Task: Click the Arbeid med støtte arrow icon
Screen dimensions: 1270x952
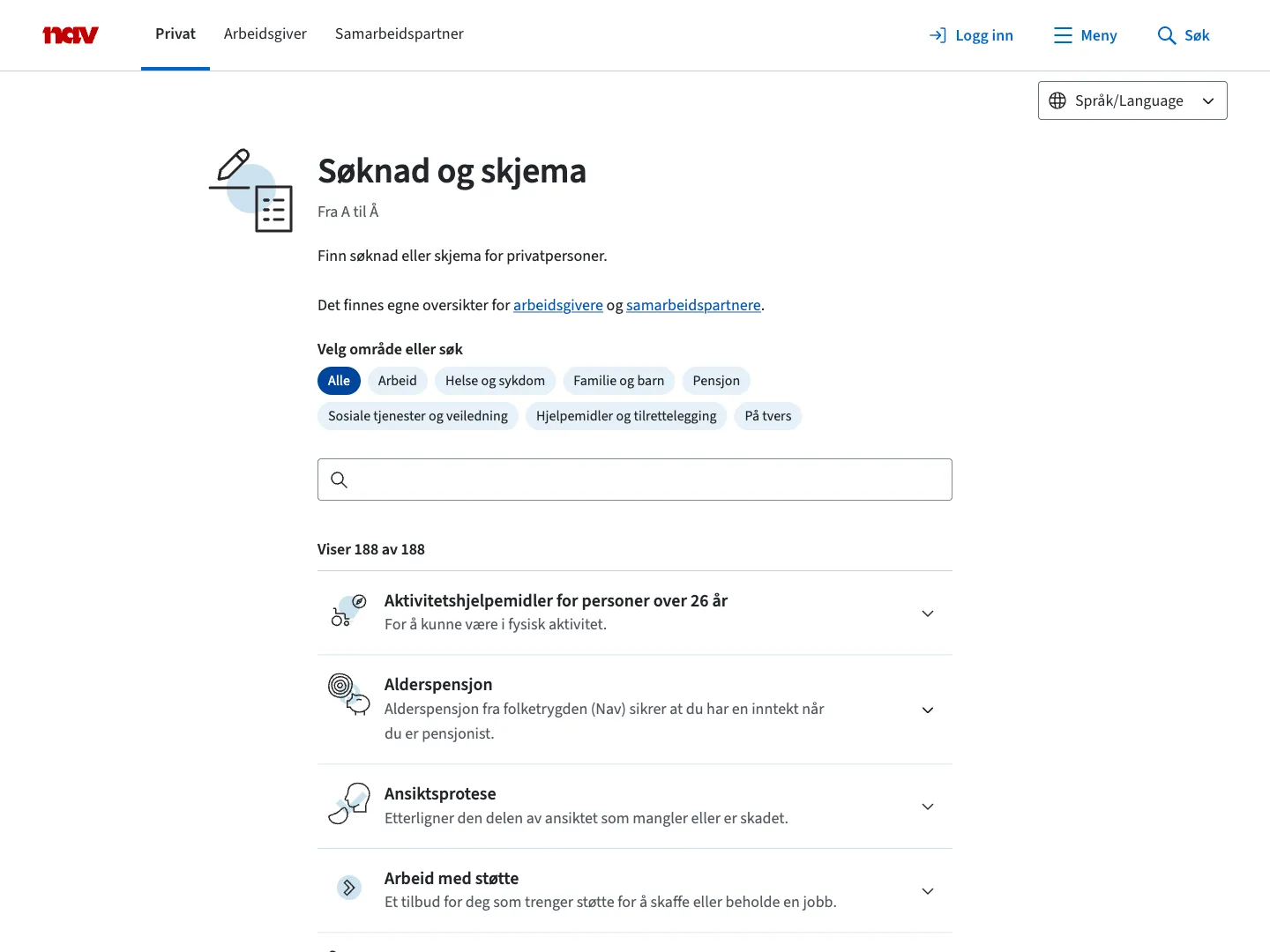Action: (x=349, y=888)
